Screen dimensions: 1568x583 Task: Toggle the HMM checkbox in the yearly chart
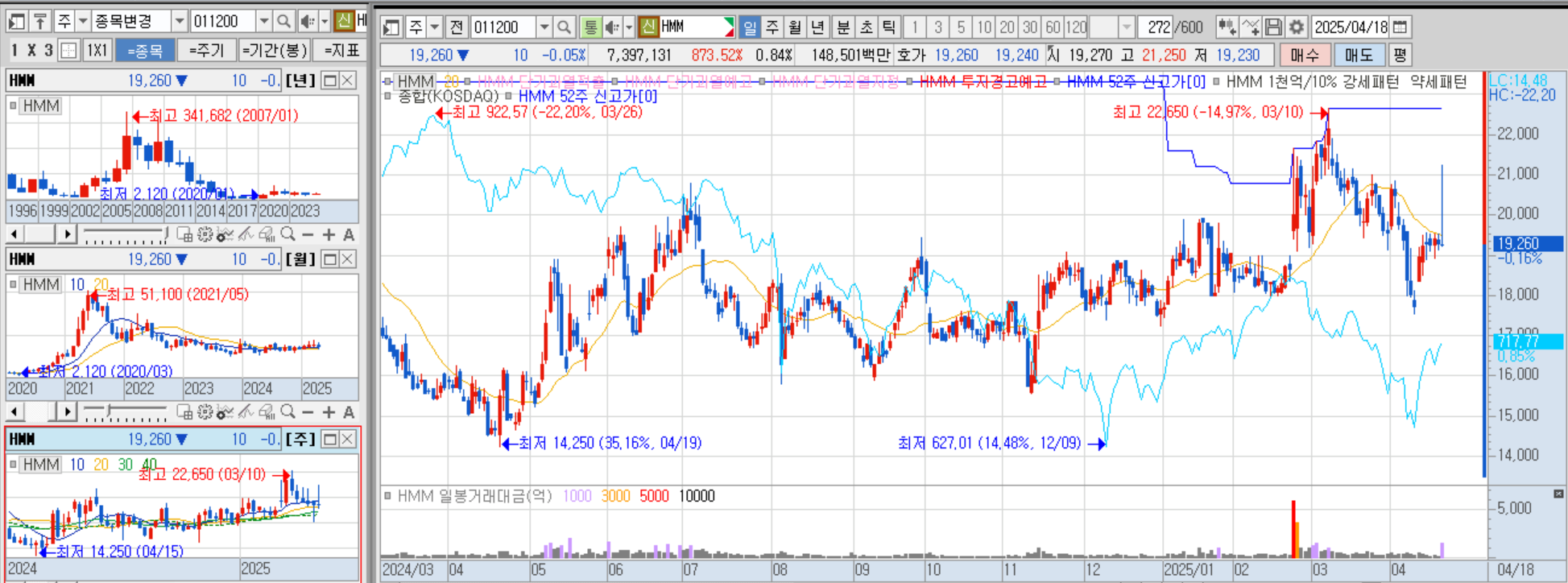tap(14, 105)
